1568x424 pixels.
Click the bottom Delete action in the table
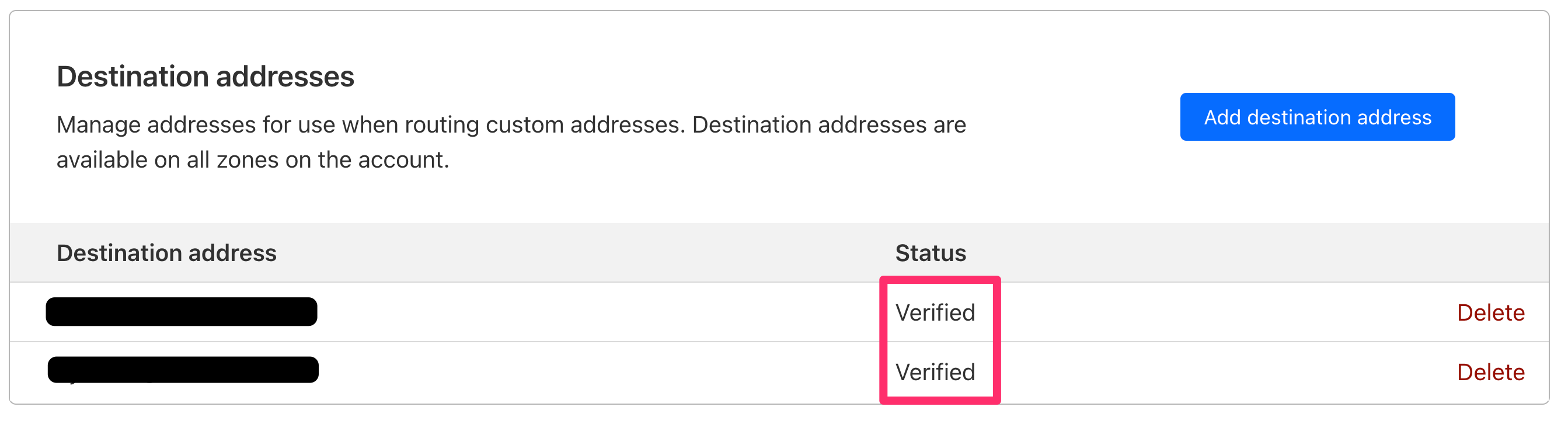pos(1491,371)
